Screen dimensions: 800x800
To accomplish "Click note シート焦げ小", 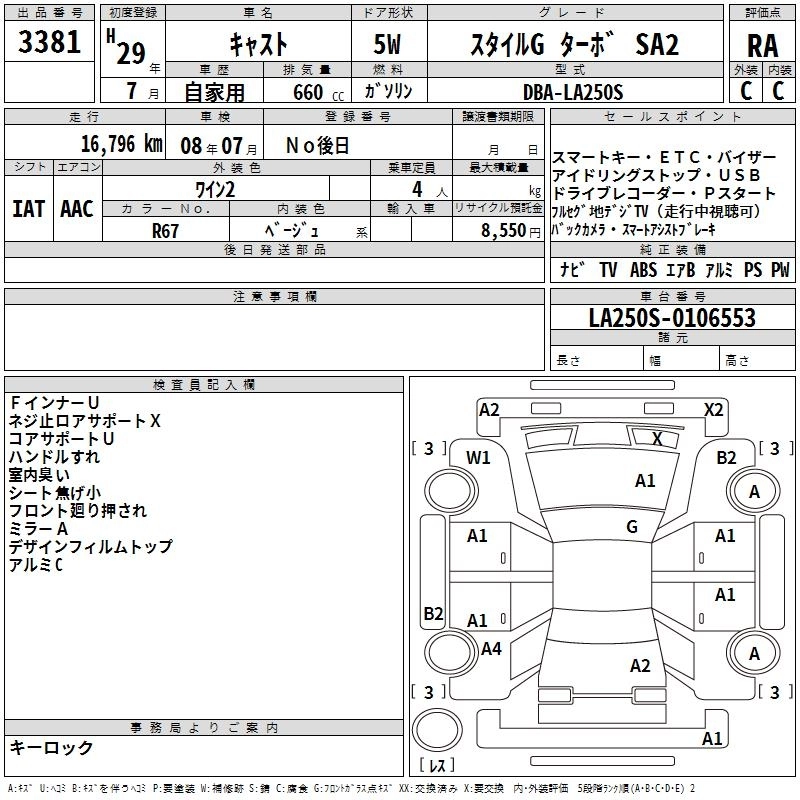I will coord(55,493).
